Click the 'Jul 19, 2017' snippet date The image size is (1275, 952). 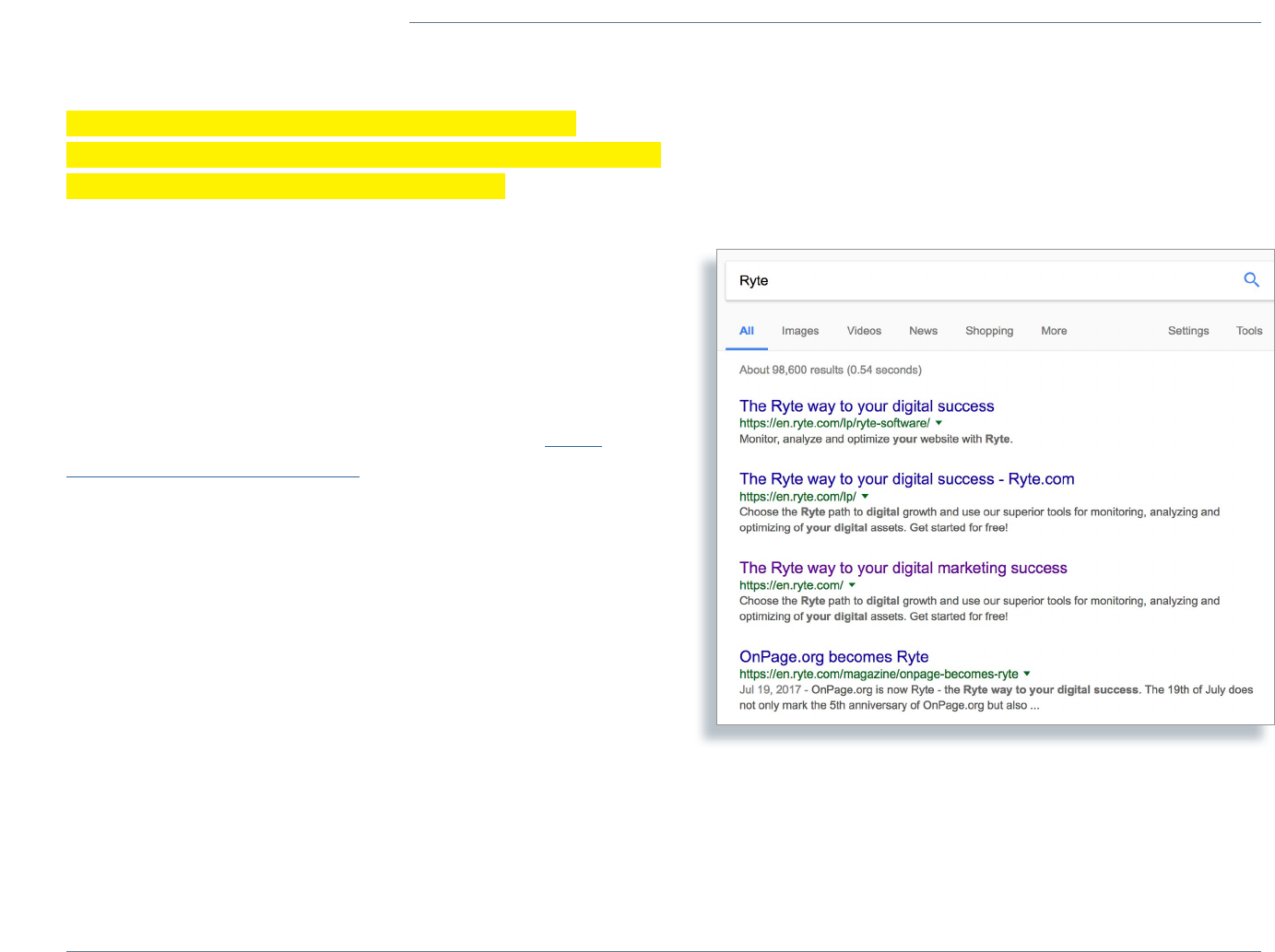(770, 690)
